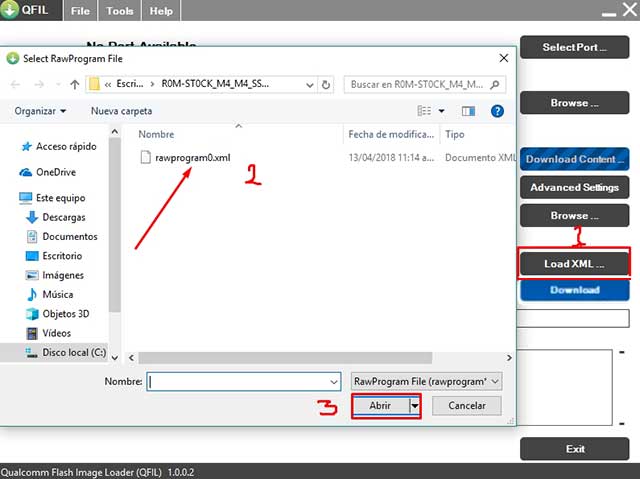The height and width of the screenshot is (479, 640).
Task: Open the Organizar dropdown
Action: click(x=40, y=111)
